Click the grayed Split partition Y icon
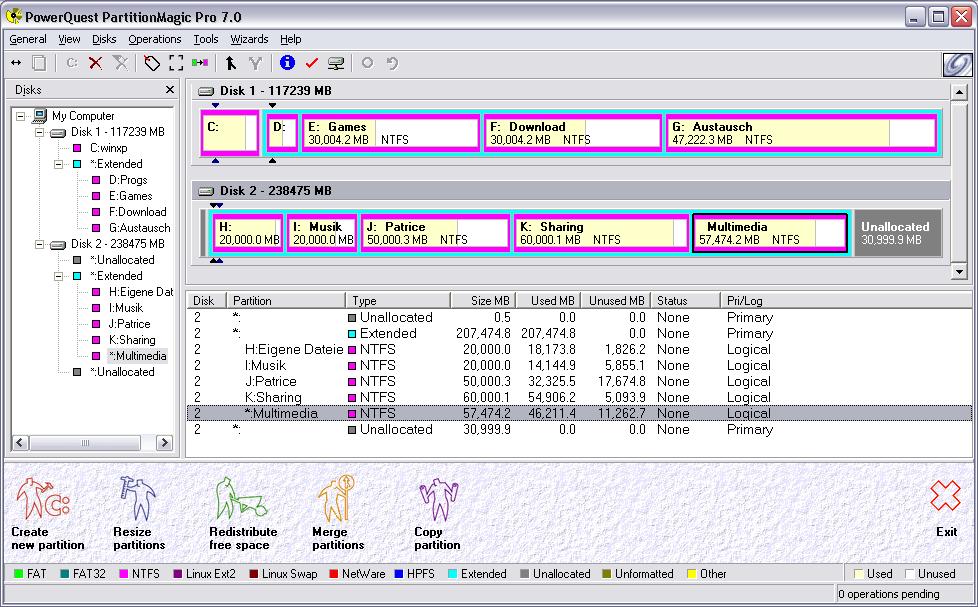Viewport: 978px width, 607px height. pos(254,63)
